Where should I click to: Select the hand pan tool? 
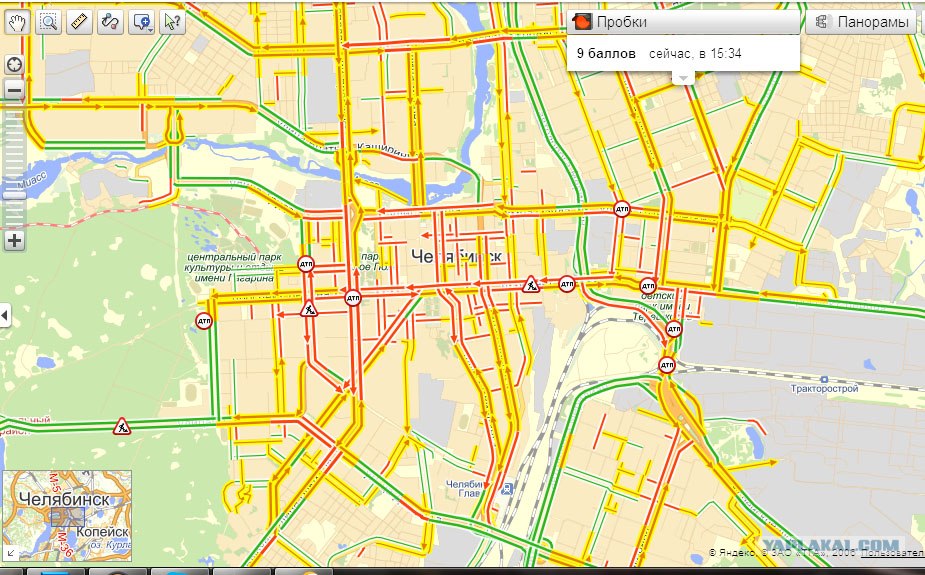point(17,22)
